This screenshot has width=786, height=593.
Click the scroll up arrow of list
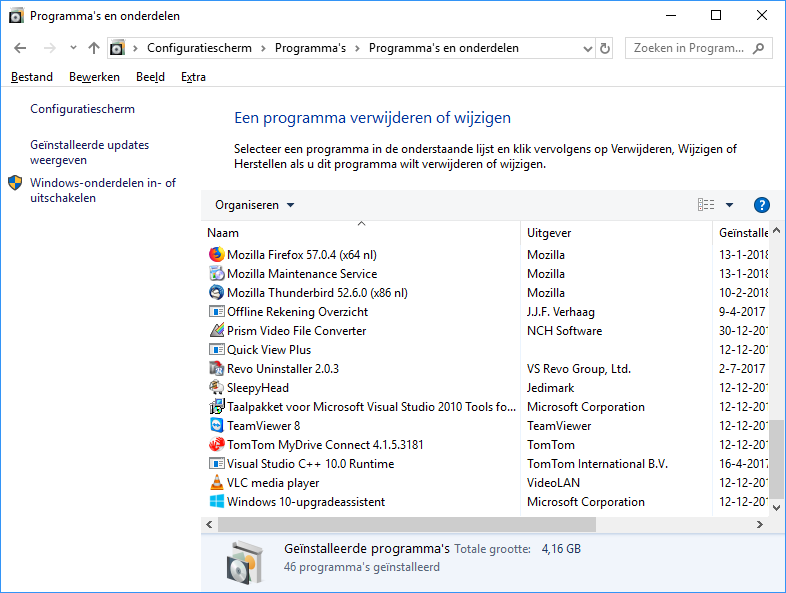coord(776,231)
